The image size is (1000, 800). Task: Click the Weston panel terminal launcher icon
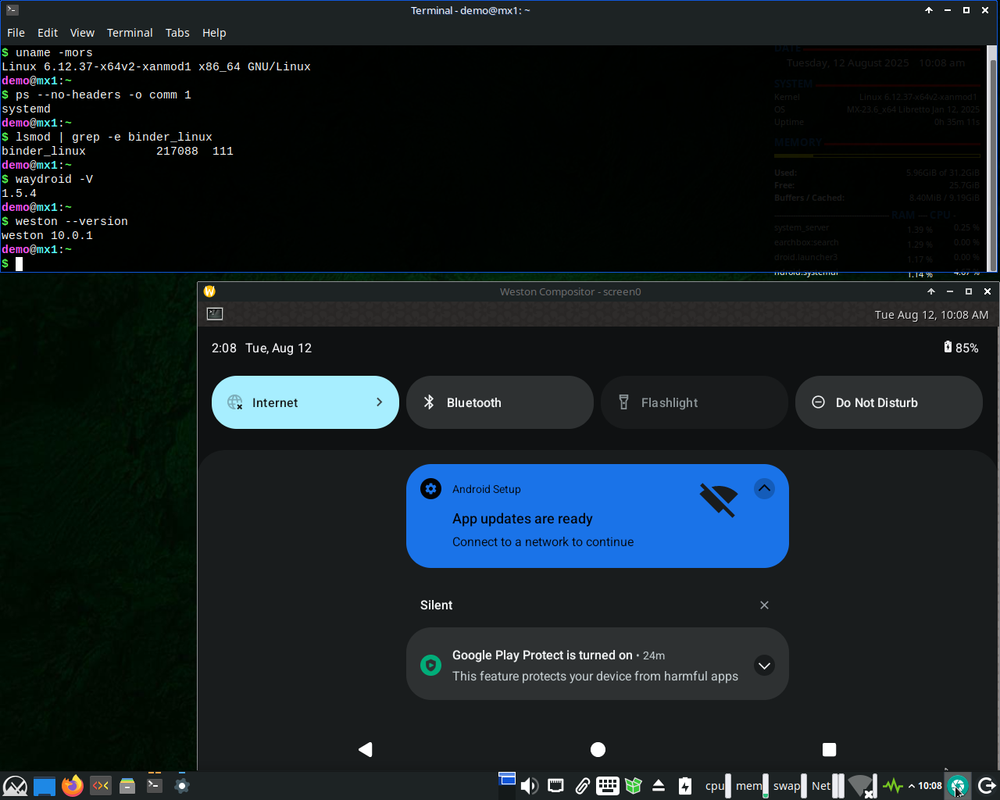tap(215, 314)
